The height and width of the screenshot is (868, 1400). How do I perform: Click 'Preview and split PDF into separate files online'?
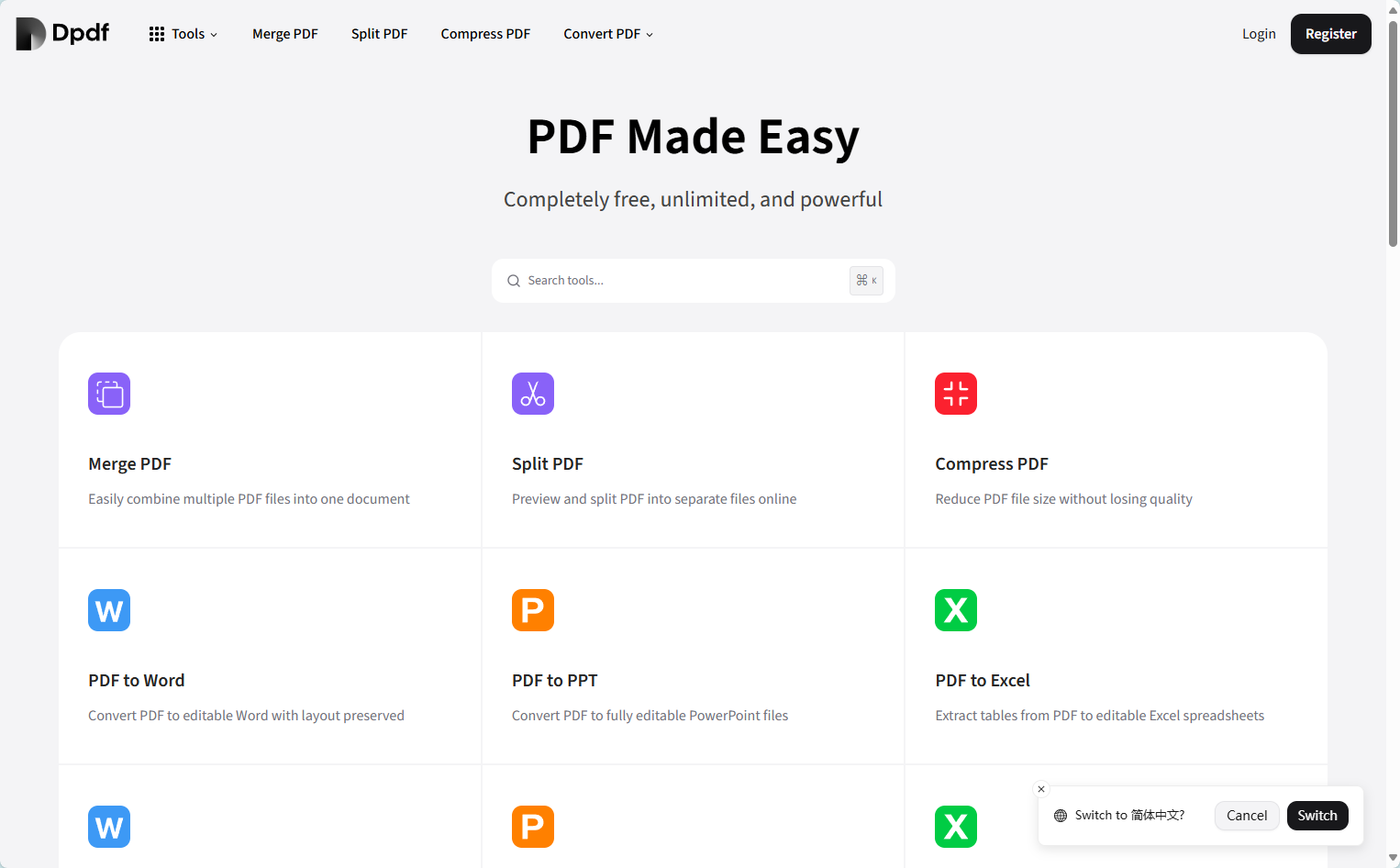point(654,499)
